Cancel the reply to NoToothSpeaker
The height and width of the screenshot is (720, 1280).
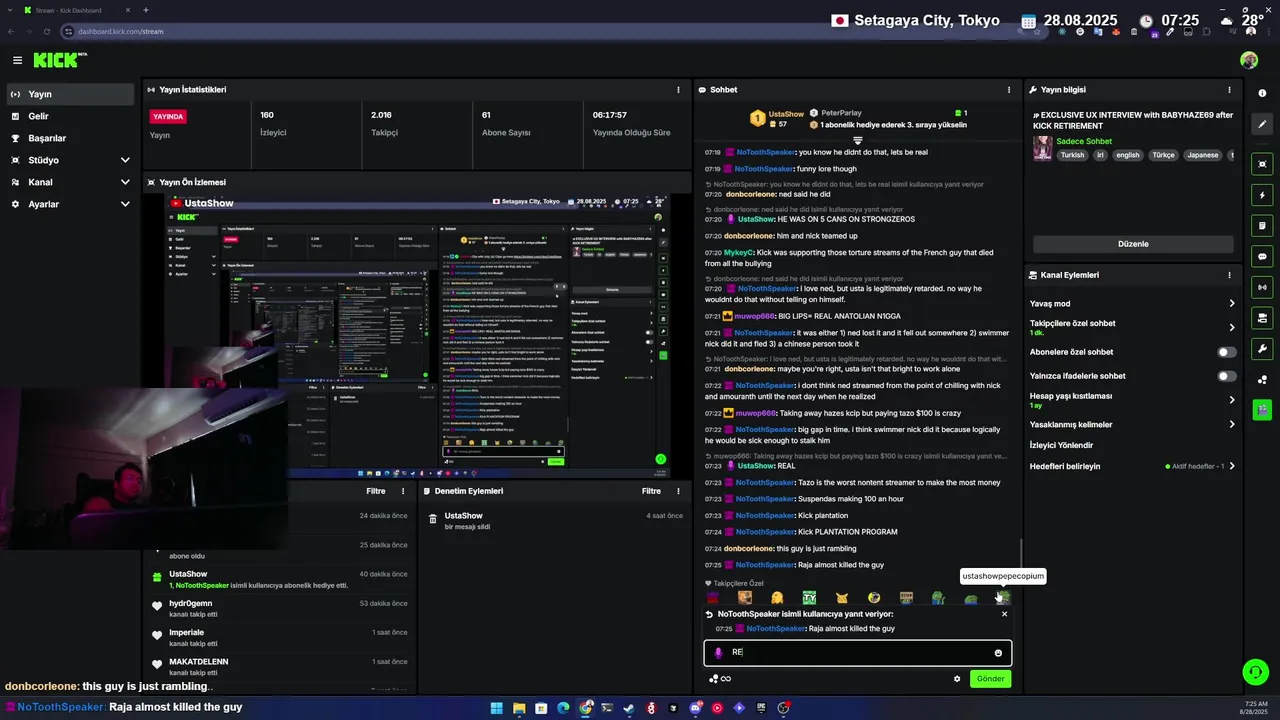click(1004, 614)
